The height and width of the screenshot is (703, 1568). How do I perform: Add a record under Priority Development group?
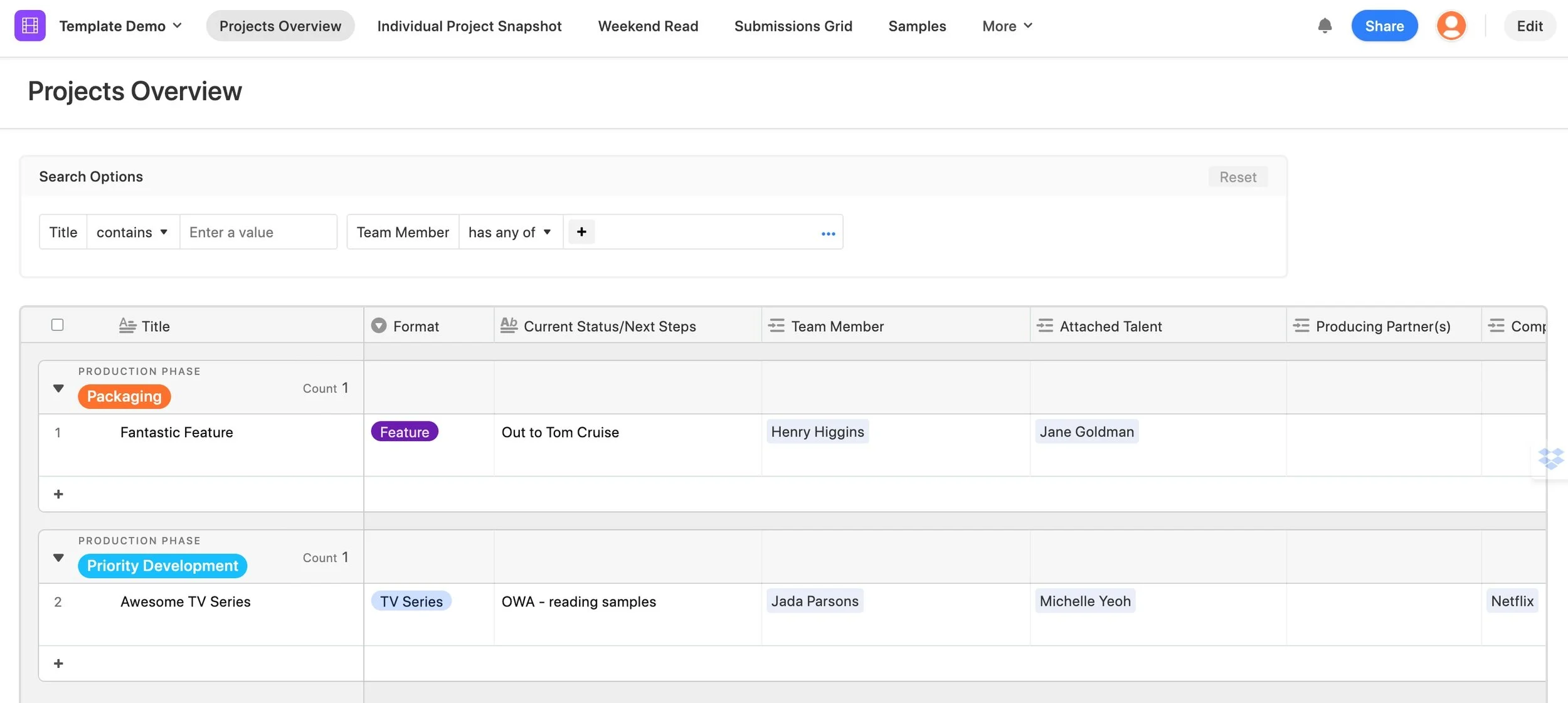coord(58,663)
